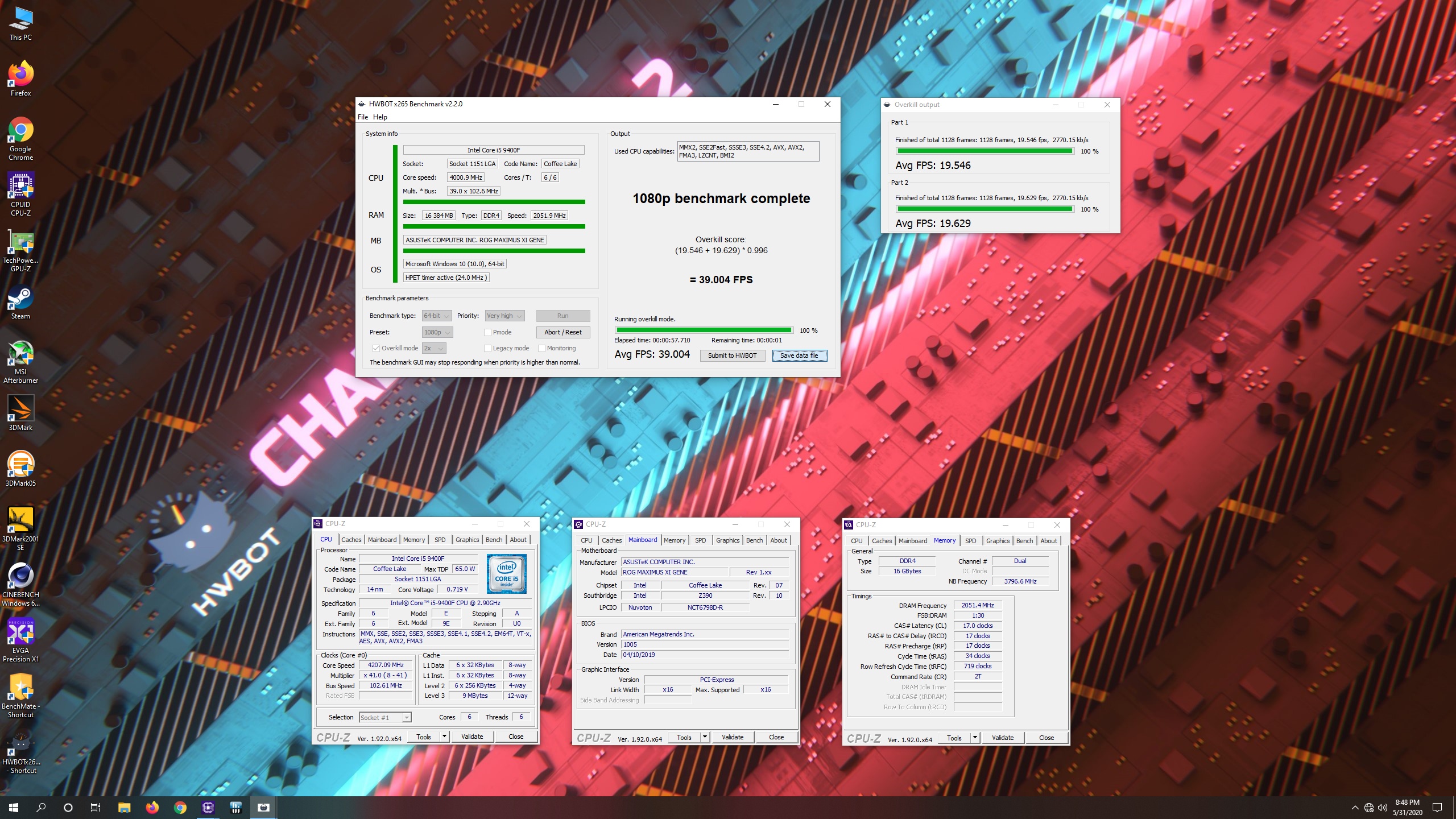Show hidden system tray icons

(x=1355, y=808)
